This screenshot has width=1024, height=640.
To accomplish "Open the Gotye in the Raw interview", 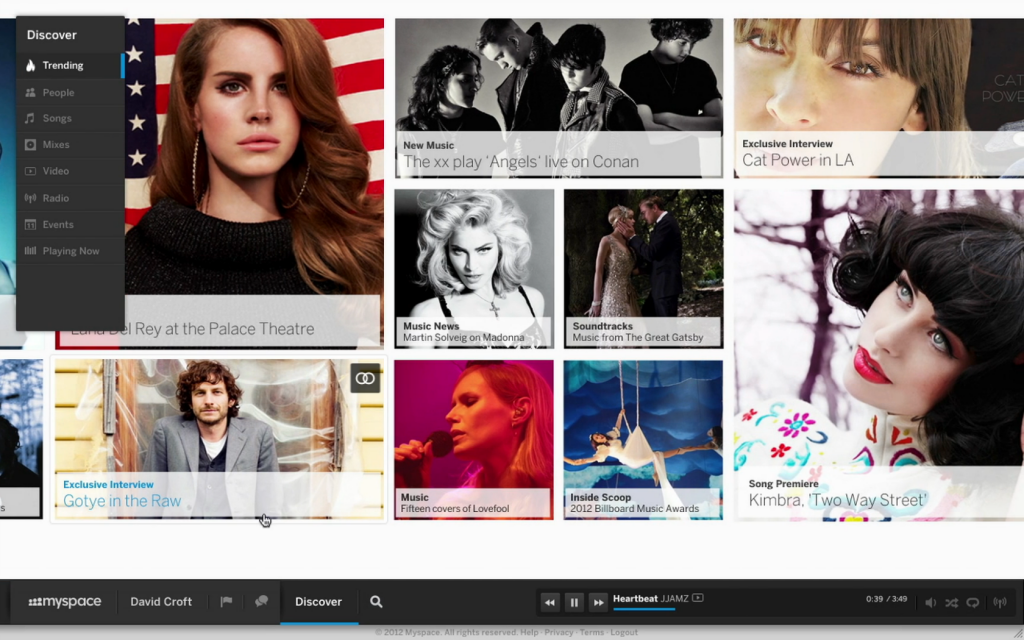I will click(219, 439).
